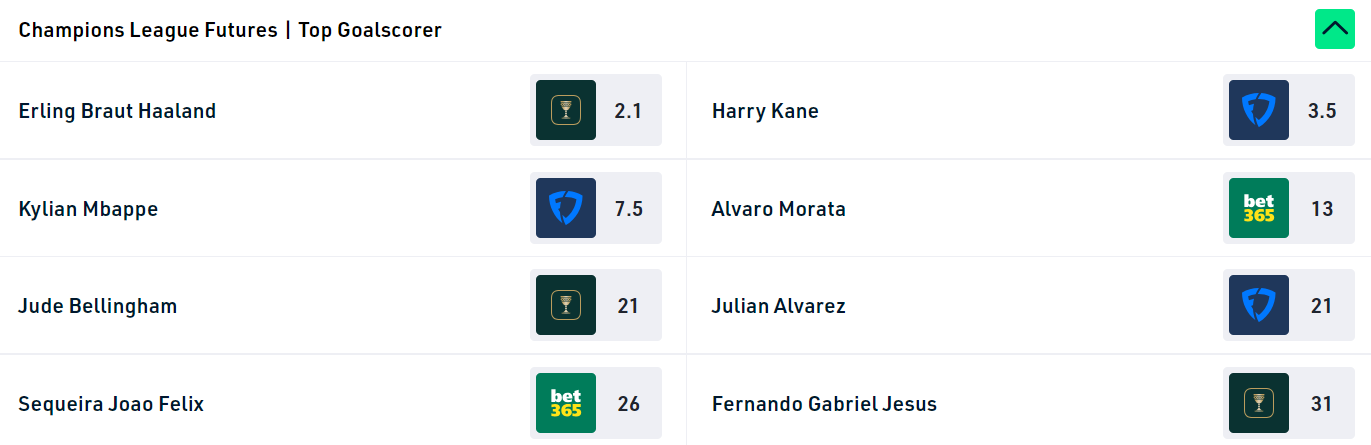
Task: Select Sequeira Joao Felix odds of 26
Action: click(628, 403)
